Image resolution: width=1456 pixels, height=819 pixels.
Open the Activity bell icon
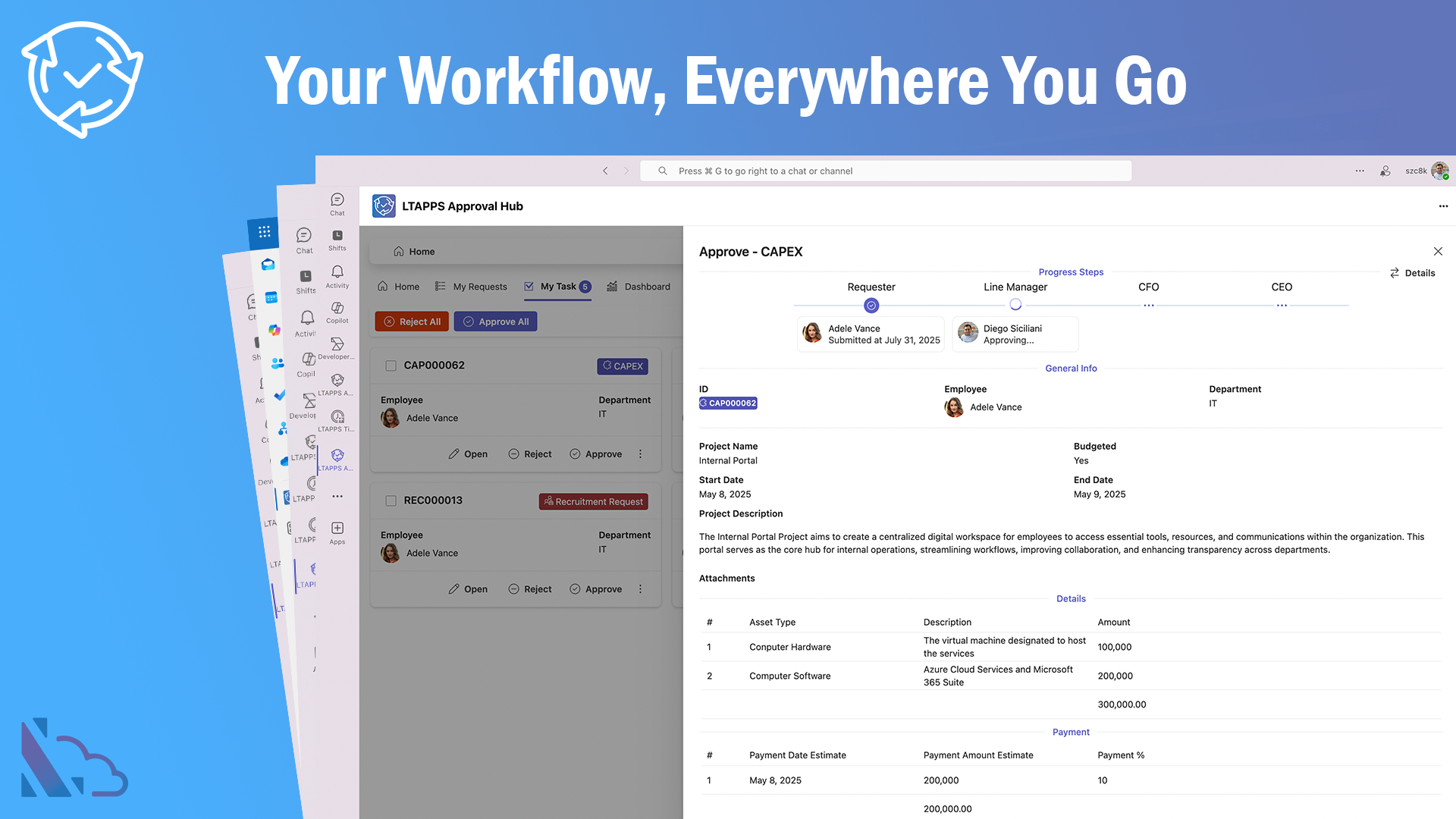337,272
